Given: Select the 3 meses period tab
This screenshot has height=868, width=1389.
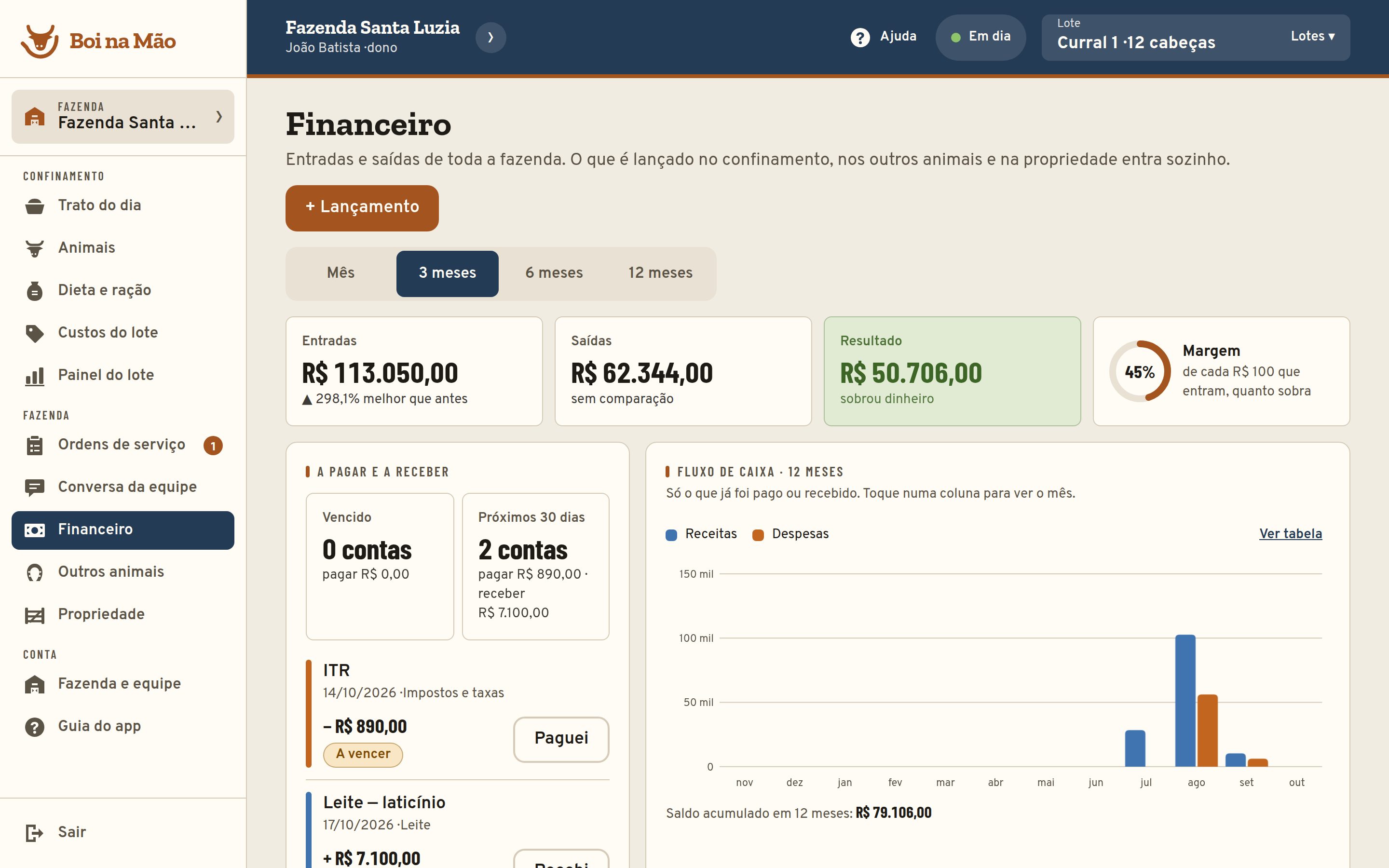Looking at the screenshot, I should click(x=447, y=273).
